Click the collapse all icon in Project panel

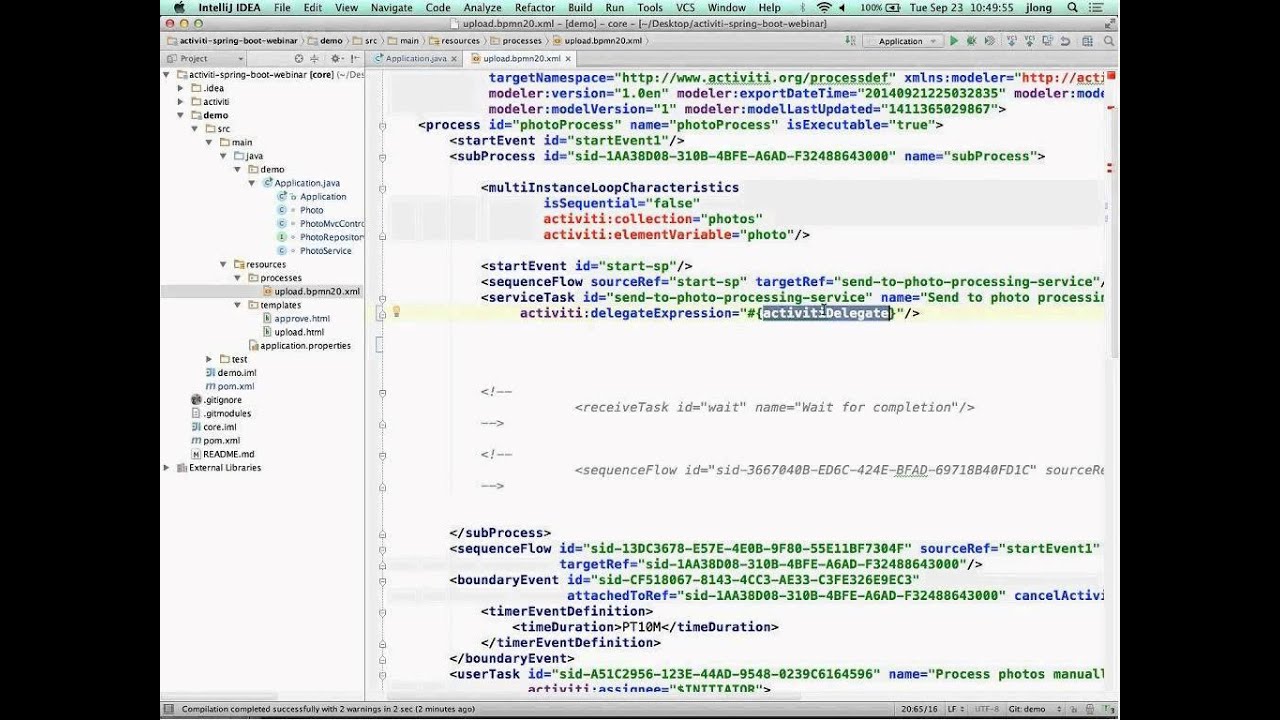click(315, 59)
